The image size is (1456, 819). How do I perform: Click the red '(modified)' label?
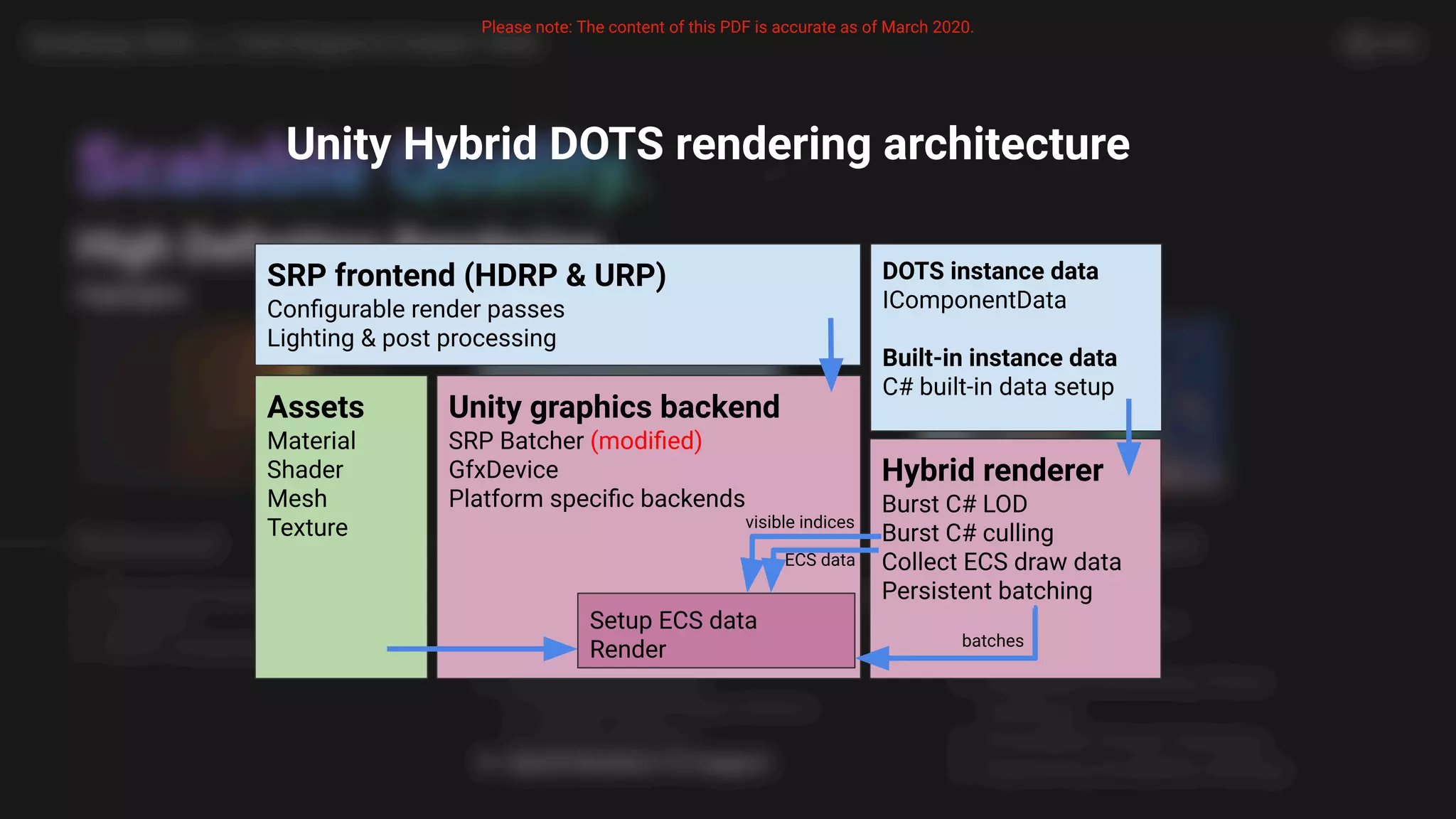click(646, 441)
